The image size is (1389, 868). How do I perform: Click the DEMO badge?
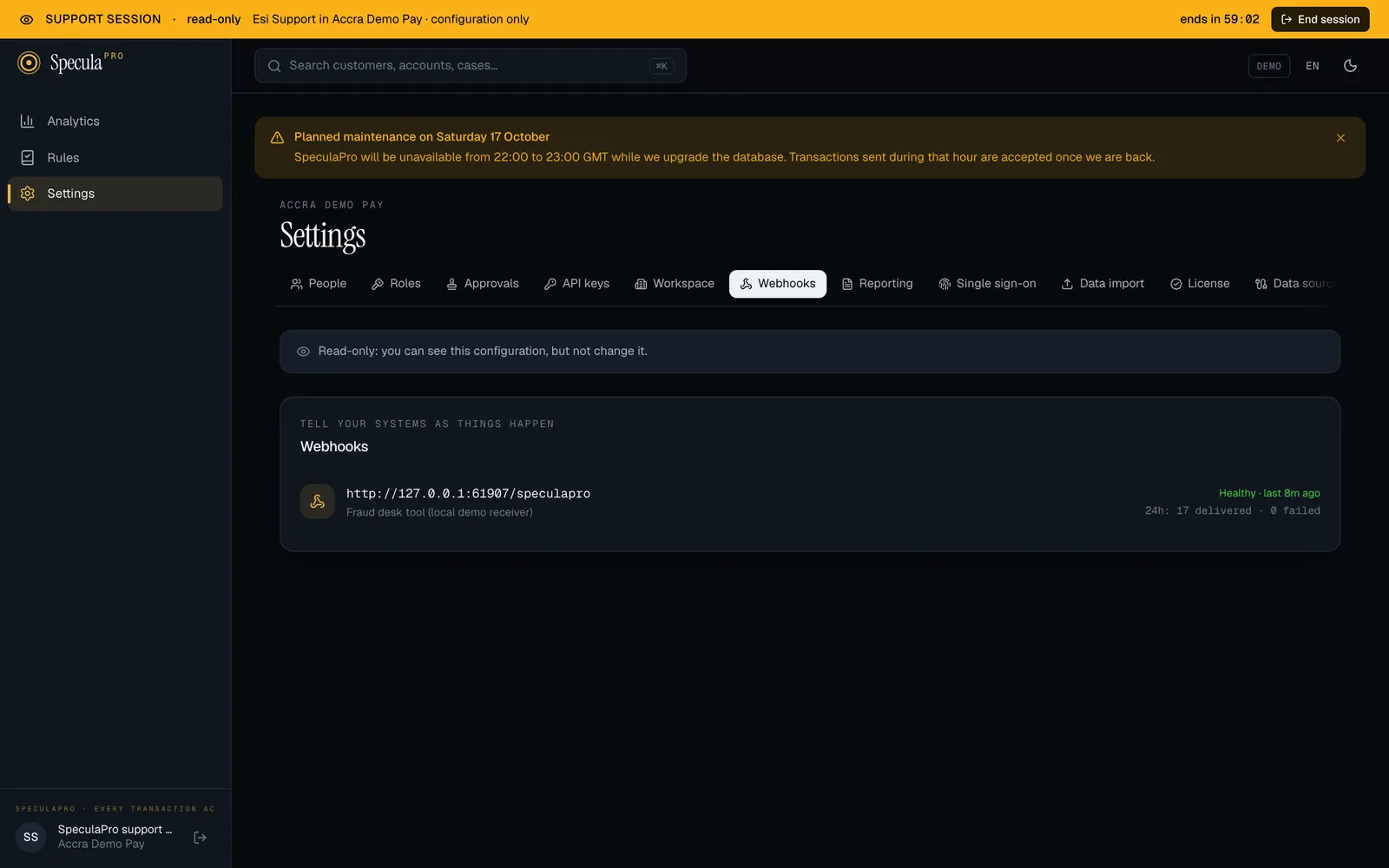coord(1268,66)
